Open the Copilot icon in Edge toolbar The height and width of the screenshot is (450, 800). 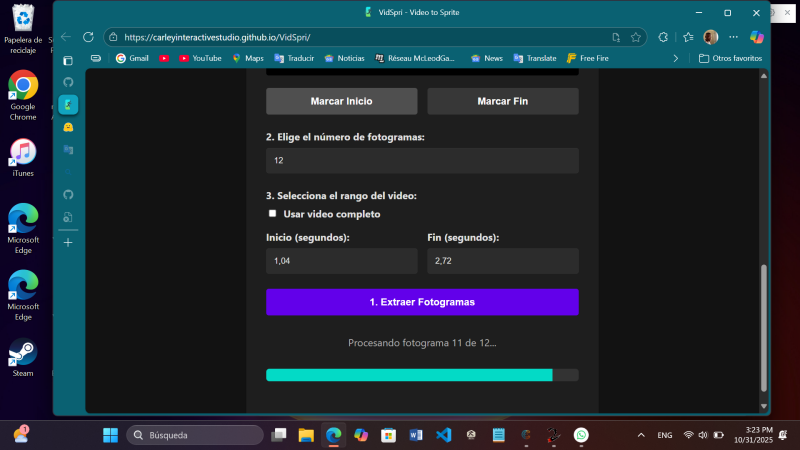pyautogui.click(x=757, y=37)
